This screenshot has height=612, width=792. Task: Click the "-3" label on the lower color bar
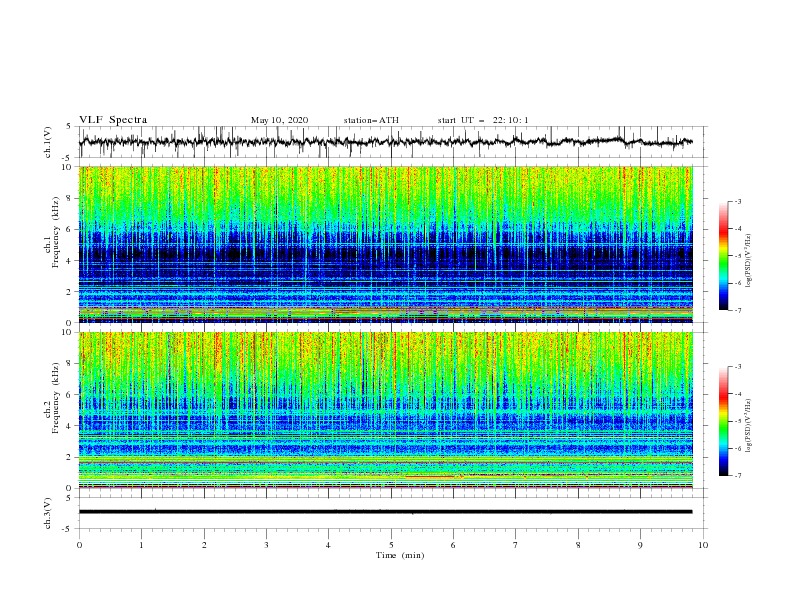click(x=737, y=367)
